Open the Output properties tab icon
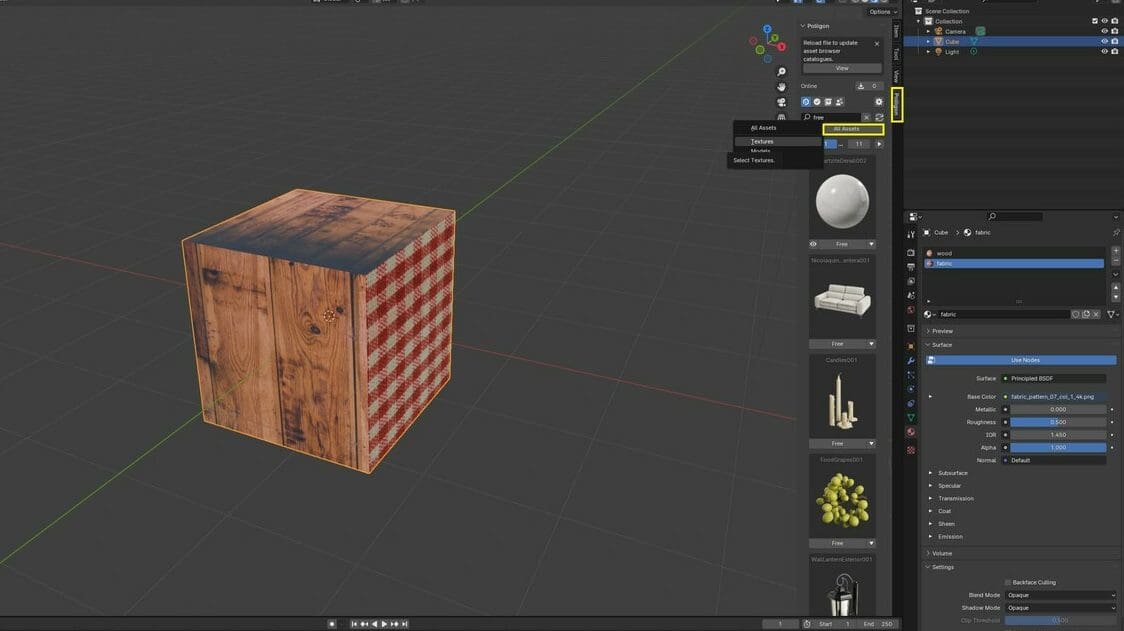The width and height of the screenshot is (1124, 631). tap(911, 267)
